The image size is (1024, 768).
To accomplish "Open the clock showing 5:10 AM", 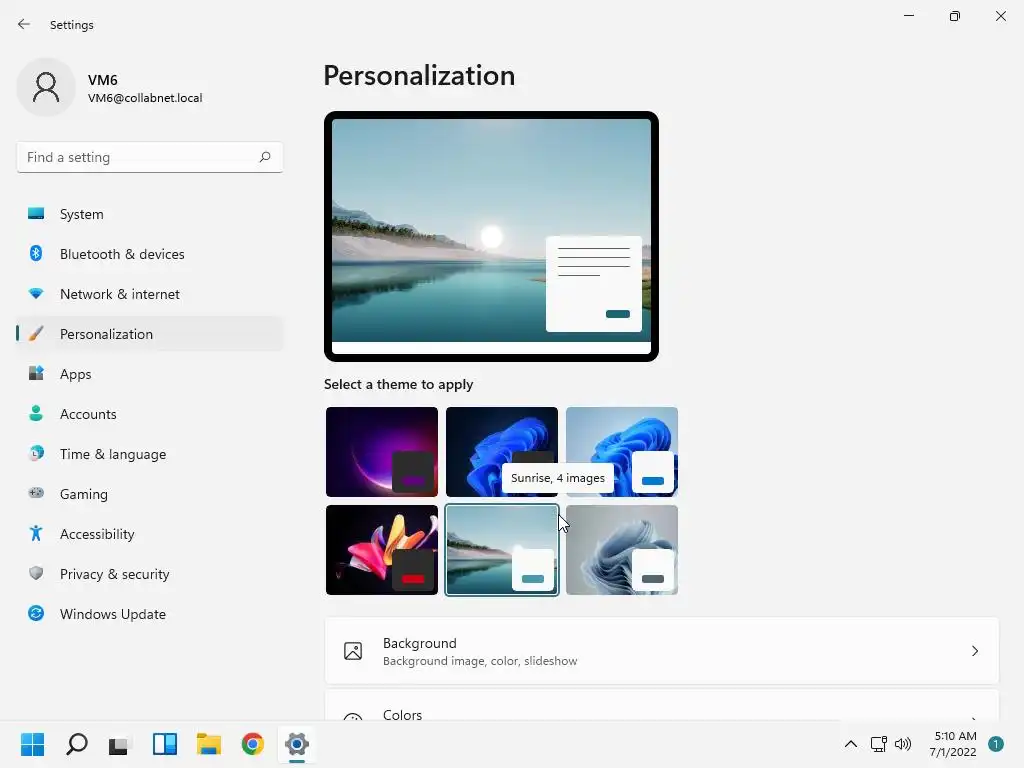I will (x=953, y=744).
